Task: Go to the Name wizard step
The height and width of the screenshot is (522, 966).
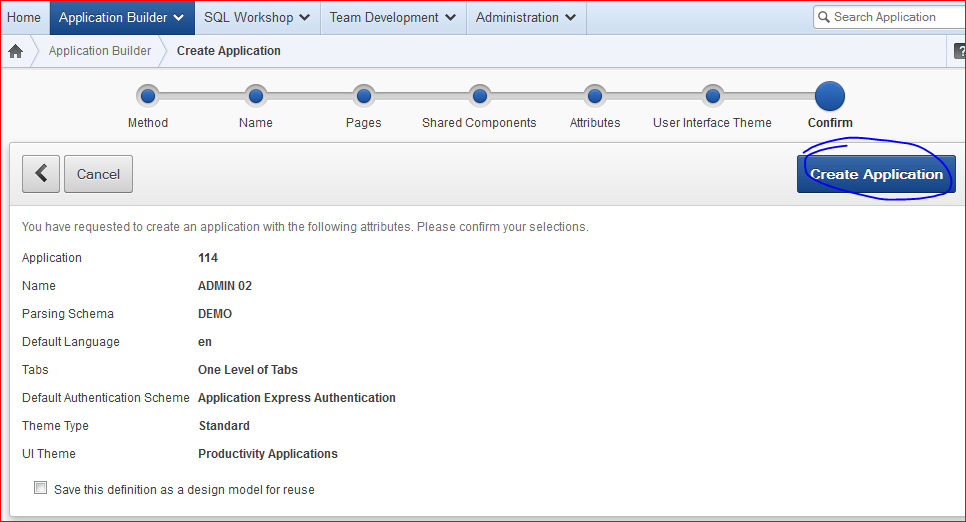Action: 256,96
